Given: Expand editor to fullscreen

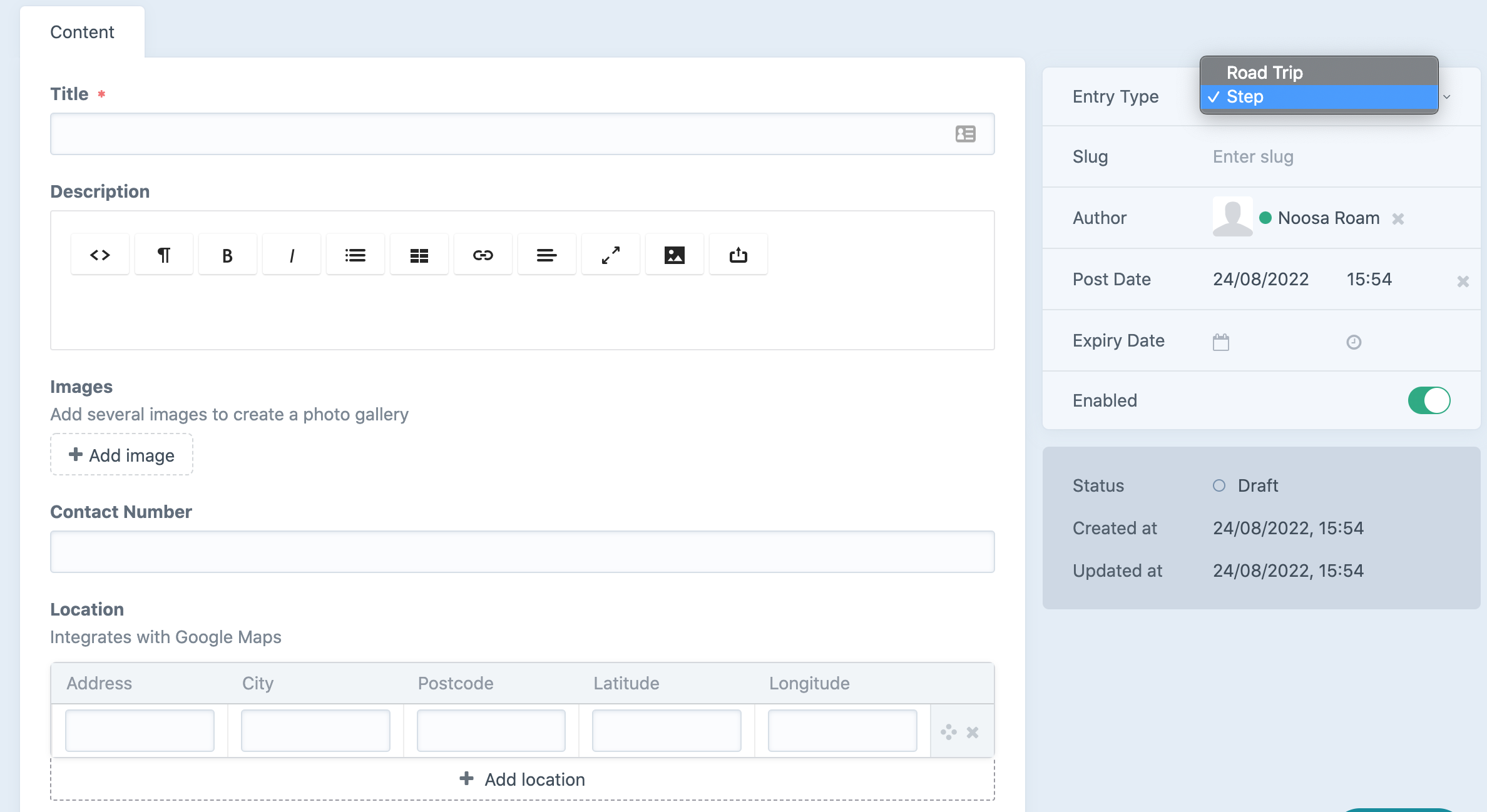Looking at the screenshot, I should click(611, 255).
